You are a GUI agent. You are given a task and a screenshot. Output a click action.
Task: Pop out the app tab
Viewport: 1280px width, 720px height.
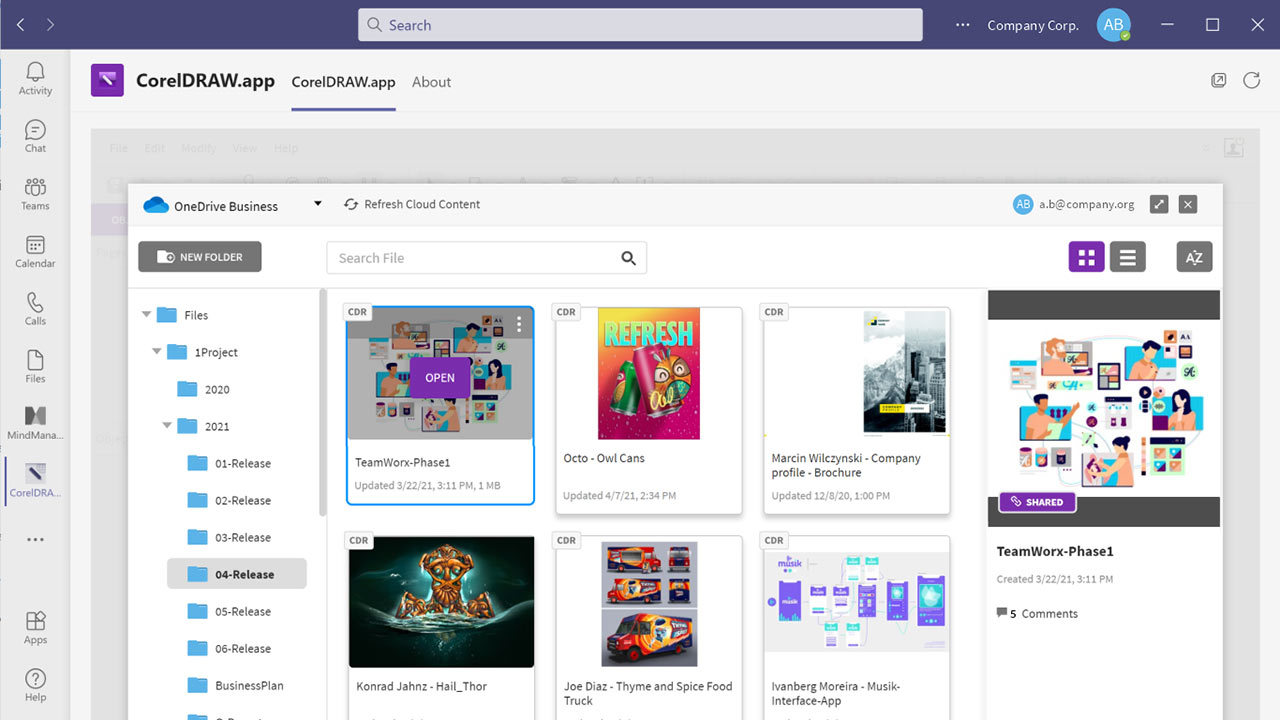pyautogui.click(x=1219, y=81)
